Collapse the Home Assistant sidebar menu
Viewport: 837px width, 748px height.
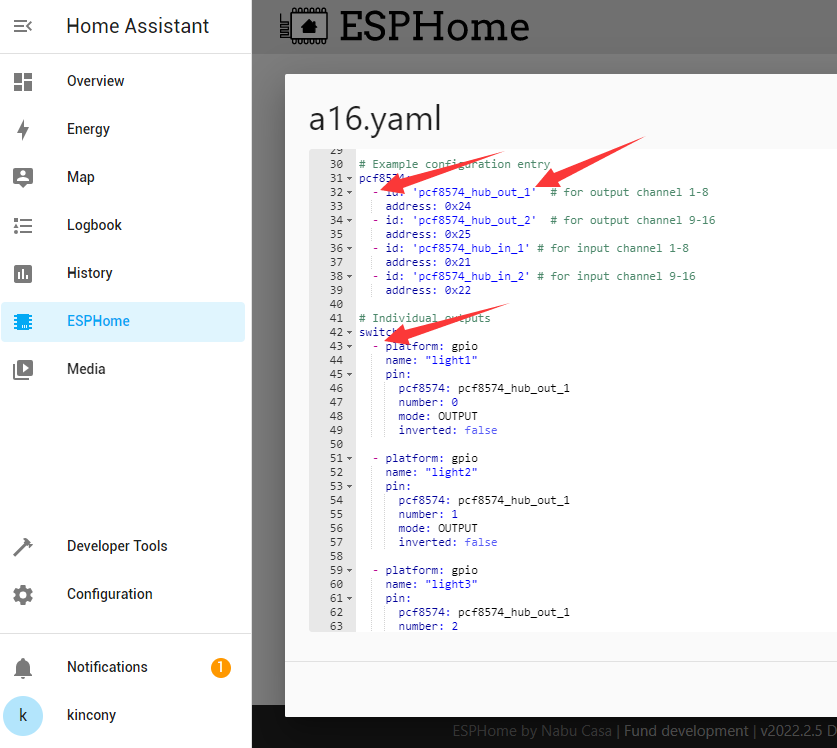(23, 27)
